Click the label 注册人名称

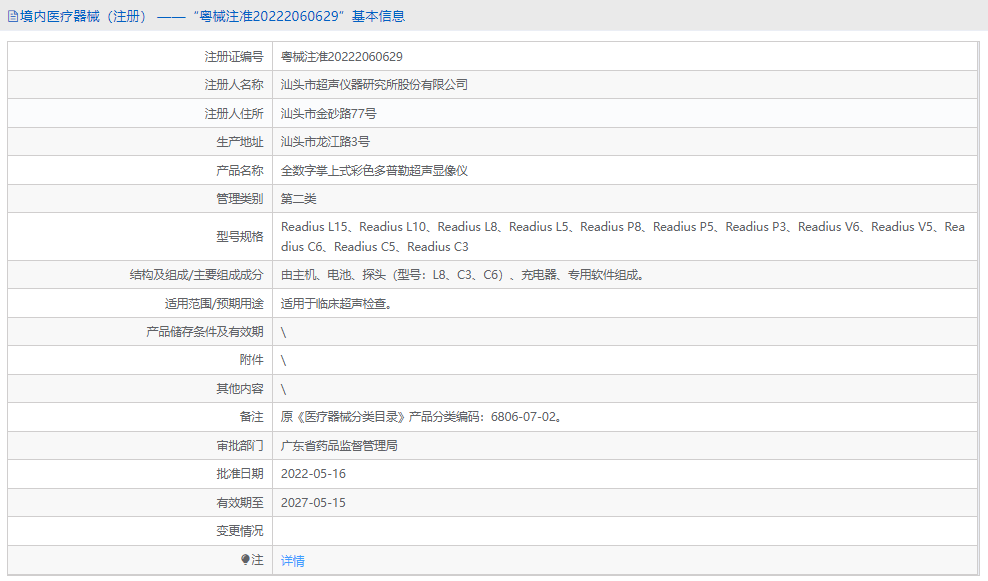pos(234,84)
